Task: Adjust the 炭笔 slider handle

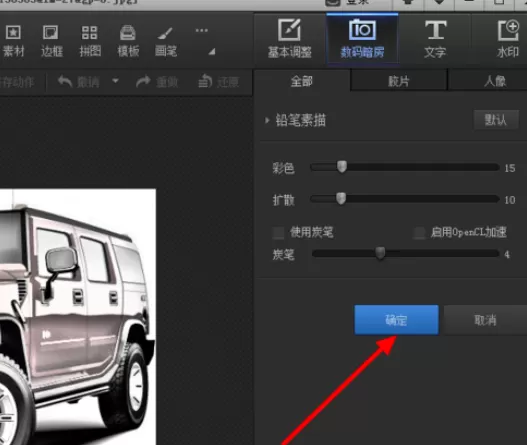Action: pyautogui.click(x=380, y=253)
